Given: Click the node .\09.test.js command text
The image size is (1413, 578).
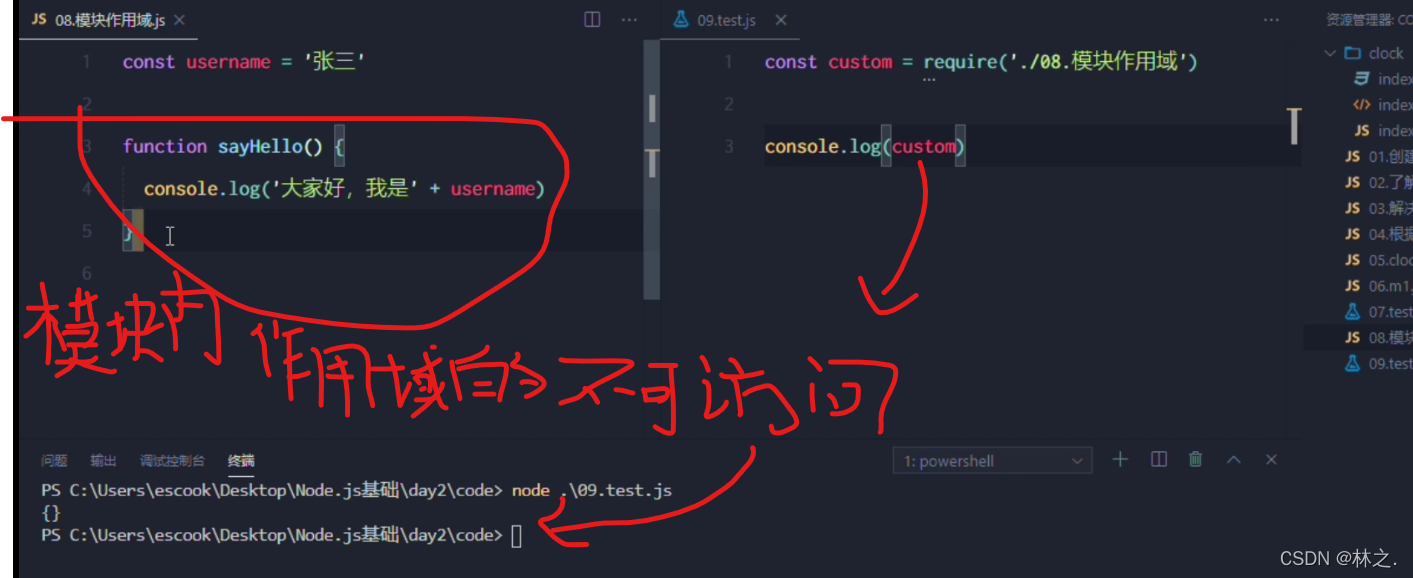Looking at the screenshot, I should coord(592,490).
